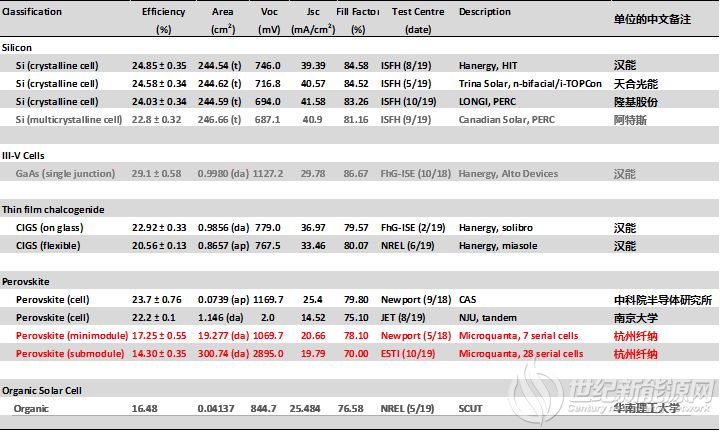720x432 pixels.
Task: Select test centre 'ISFH (8/19)'
Action: (406, 66)
